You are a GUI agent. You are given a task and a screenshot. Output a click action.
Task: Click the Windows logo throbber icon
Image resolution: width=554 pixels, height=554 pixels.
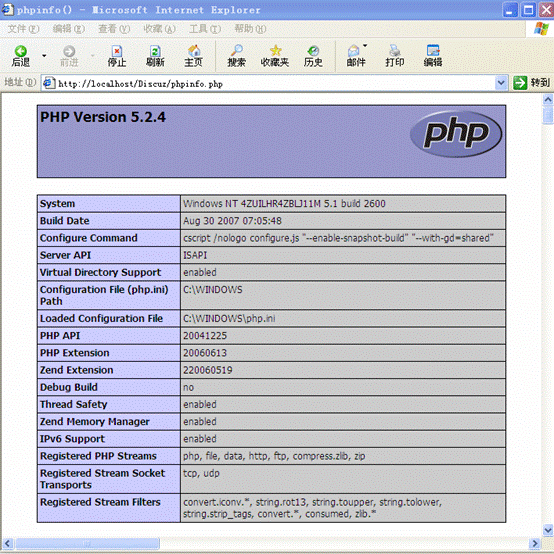click(x=541, y=29)
